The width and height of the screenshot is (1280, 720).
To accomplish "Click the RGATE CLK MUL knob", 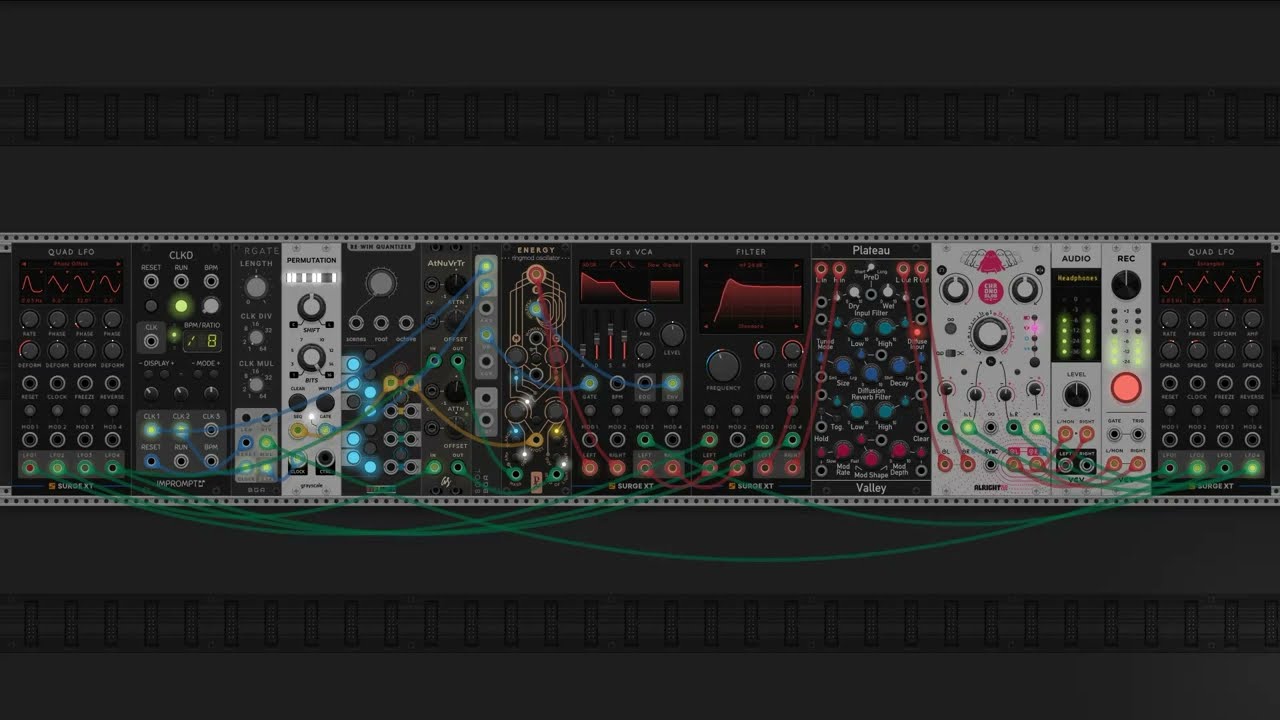I will [256, 385].
